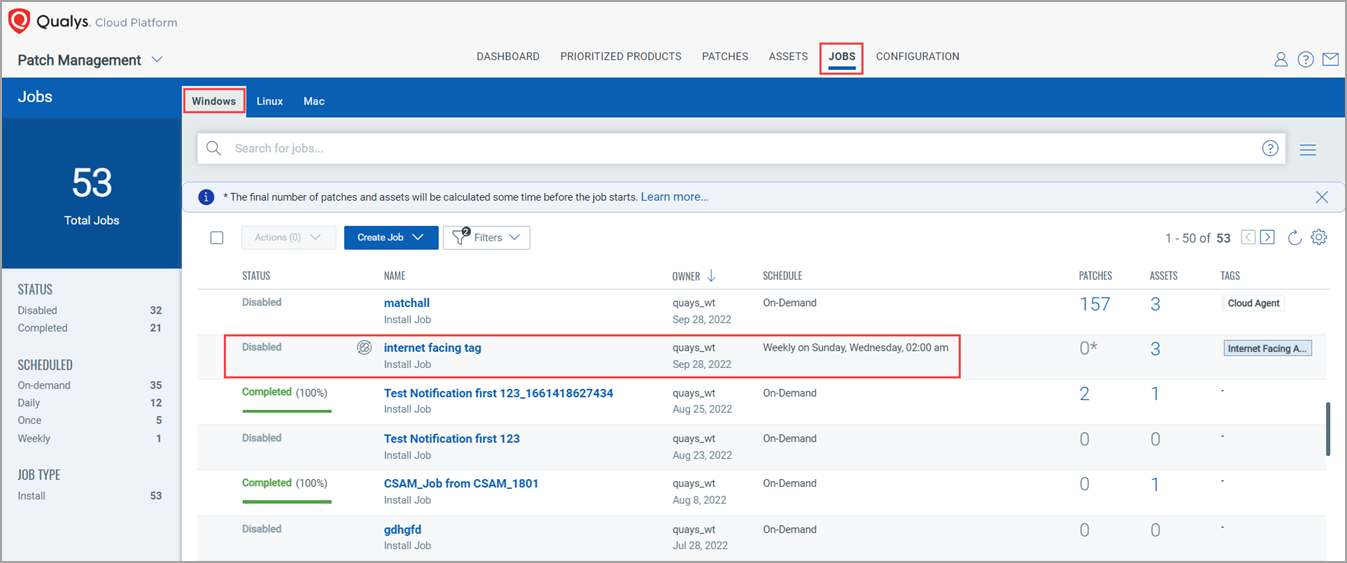The width and height of the screenshot is (1347, 563).
Task: Click the Qualys shield logo
Action: pos(19,21)
